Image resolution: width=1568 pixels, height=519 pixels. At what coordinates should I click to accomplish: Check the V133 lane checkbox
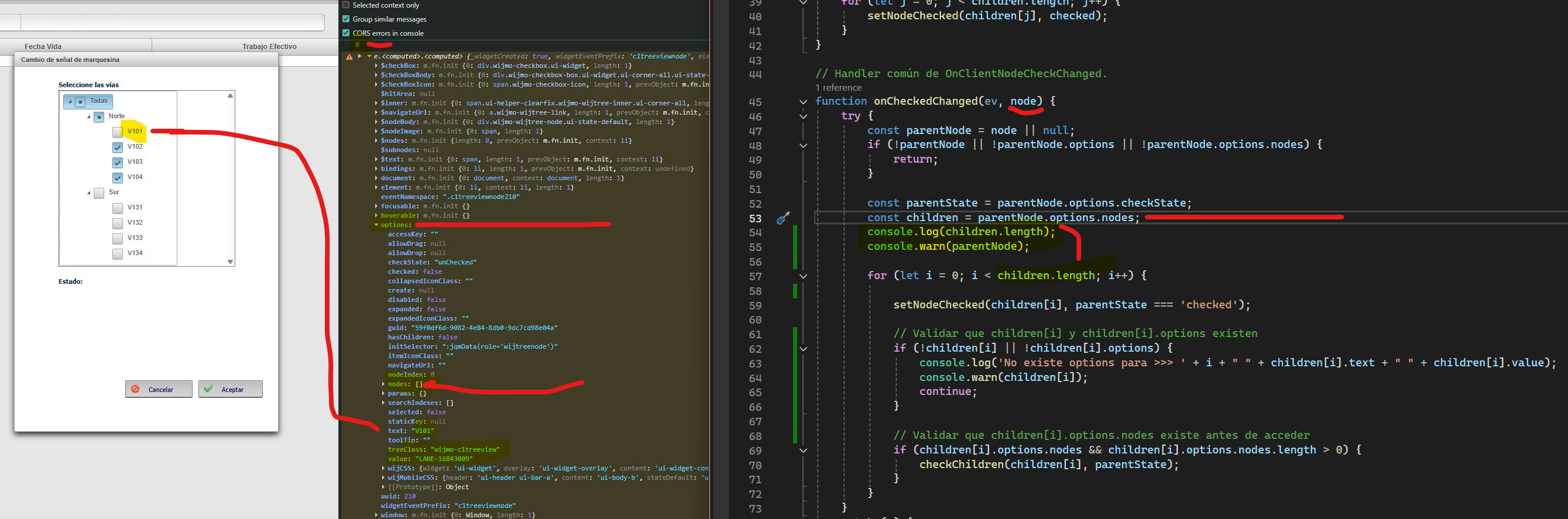(x=118, y=239)
